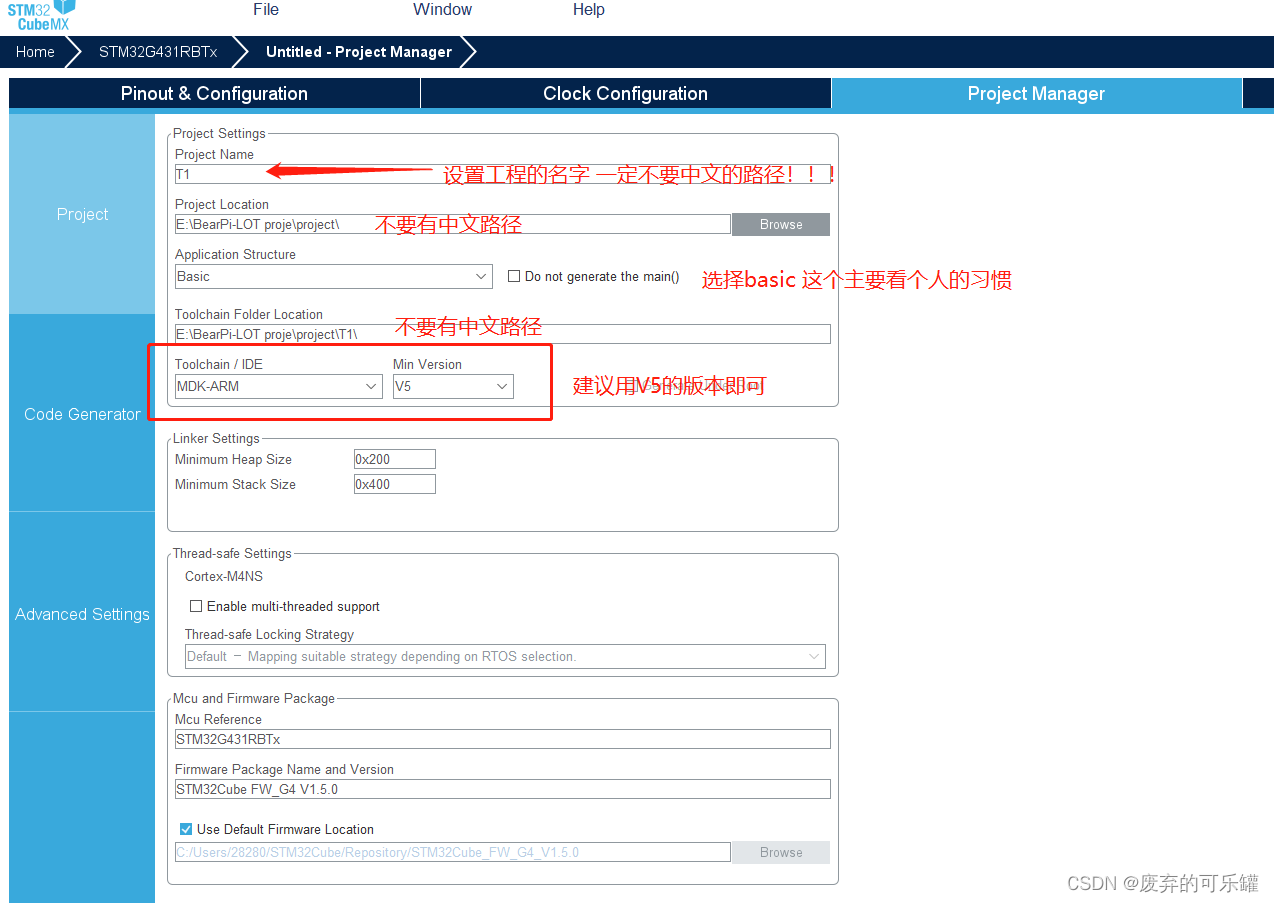Click the Project Location path field
1274x903 pixels.
tap(452, 224)
